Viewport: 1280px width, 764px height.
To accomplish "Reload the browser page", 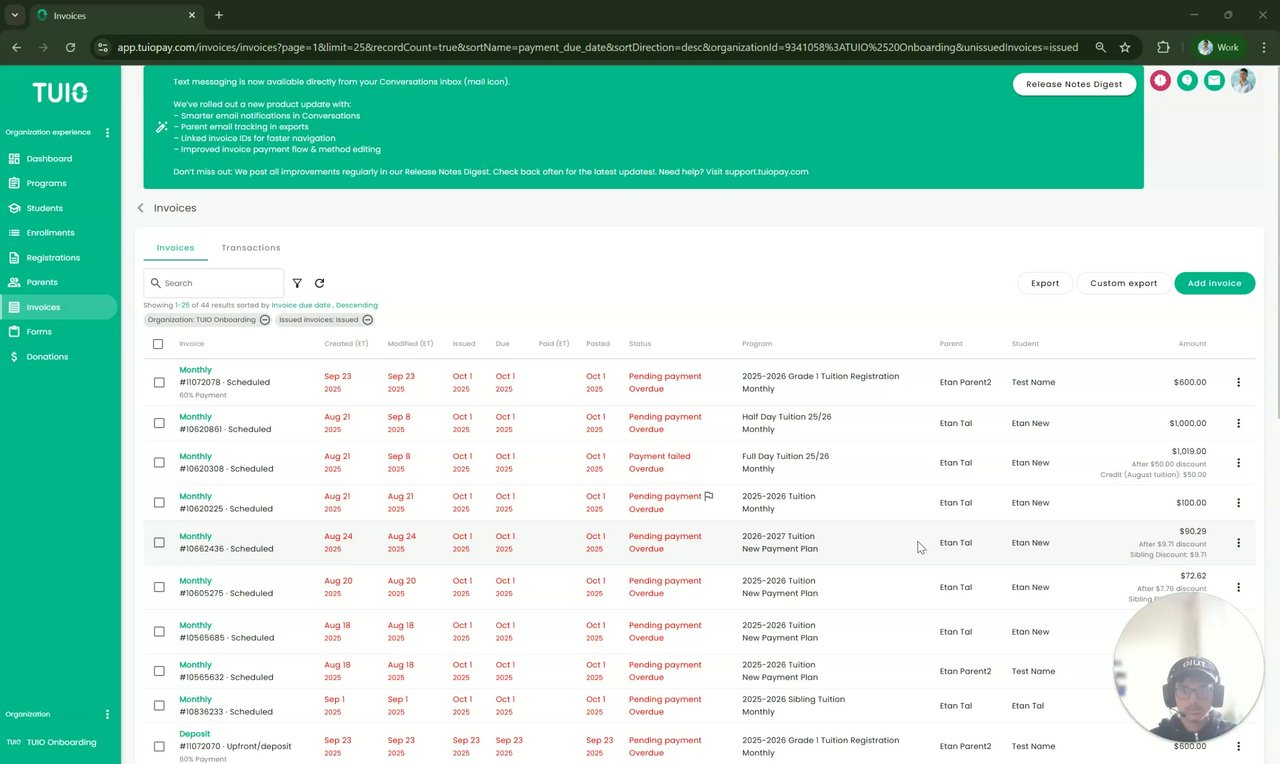I will click(x=70, y=47).
